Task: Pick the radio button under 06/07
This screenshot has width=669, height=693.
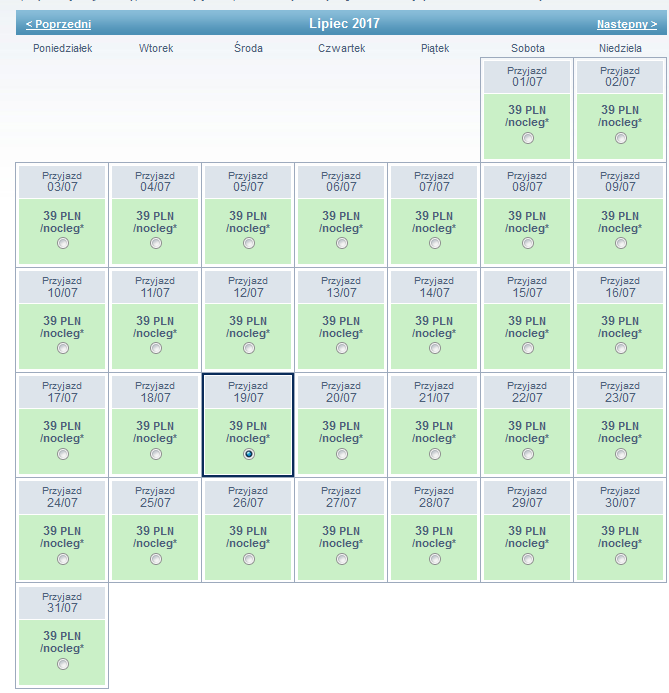Action: tap(342, 243)
